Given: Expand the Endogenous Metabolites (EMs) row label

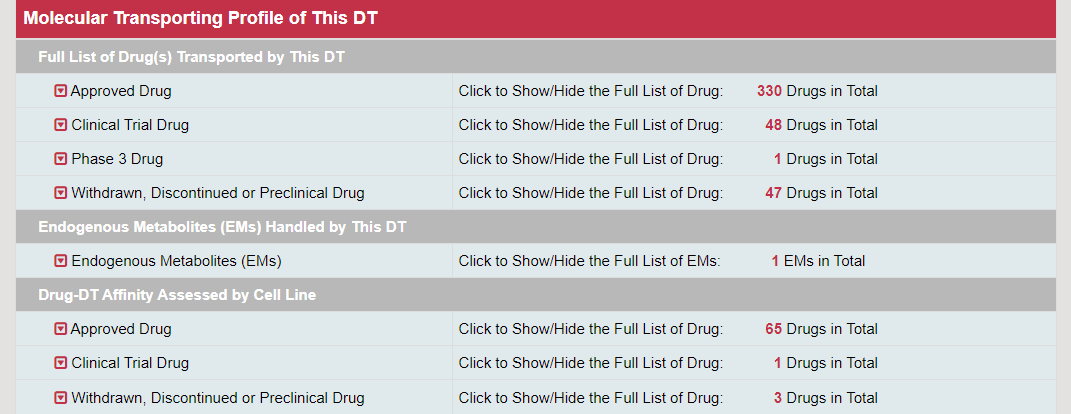Looking at the screenshot, I should [176, 261].
